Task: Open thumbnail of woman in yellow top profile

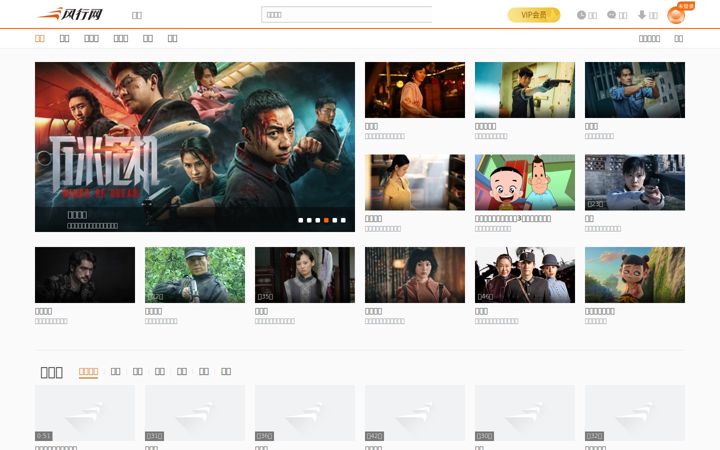Action: tap(415, 182)
